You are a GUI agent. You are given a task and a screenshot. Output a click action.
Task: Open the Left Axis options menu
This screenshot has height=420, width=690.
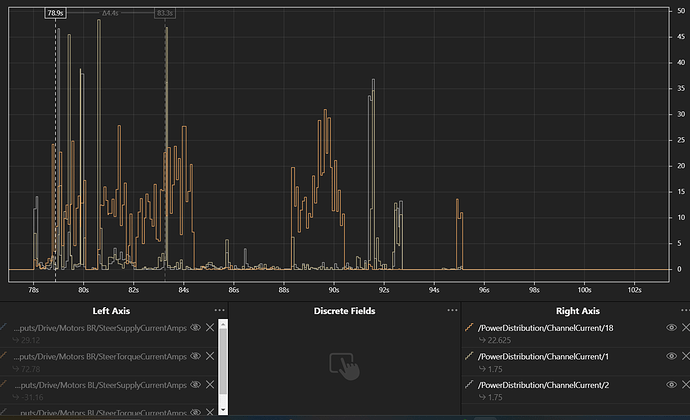[219, 310]
